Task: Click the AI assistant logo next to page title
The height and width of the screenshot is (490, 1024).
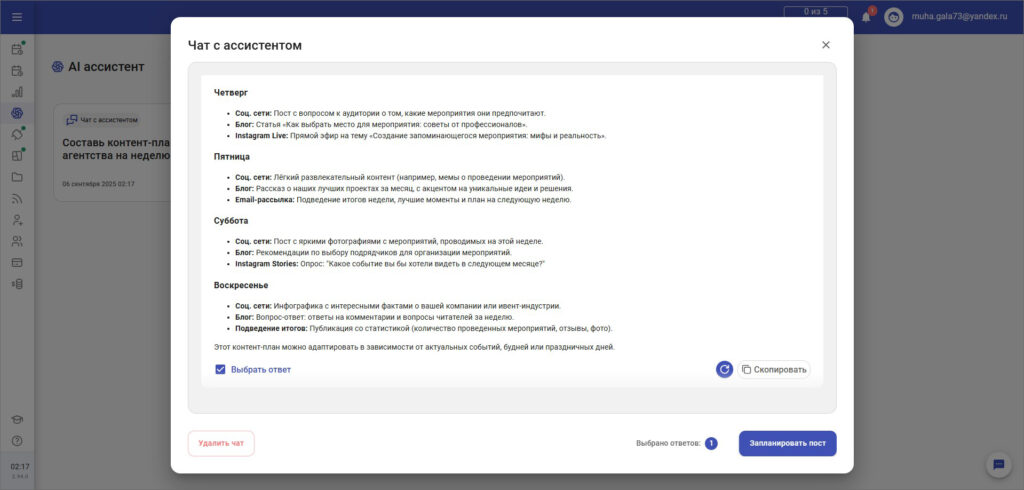Action: [x=57, y=67]
